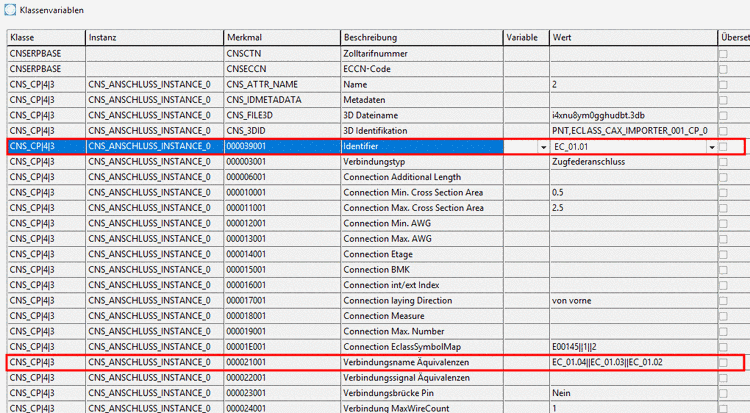Open the Variable dropdown in Identifier row

[543, 147]
